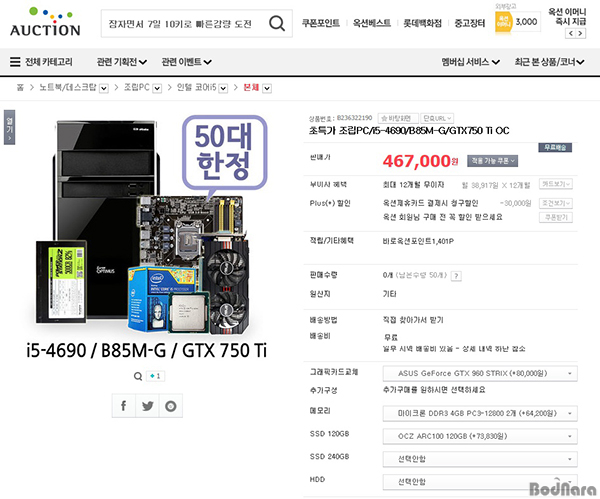Open the 관련 기획전 menu
The image size is (600, 499).
pos(122,62)
